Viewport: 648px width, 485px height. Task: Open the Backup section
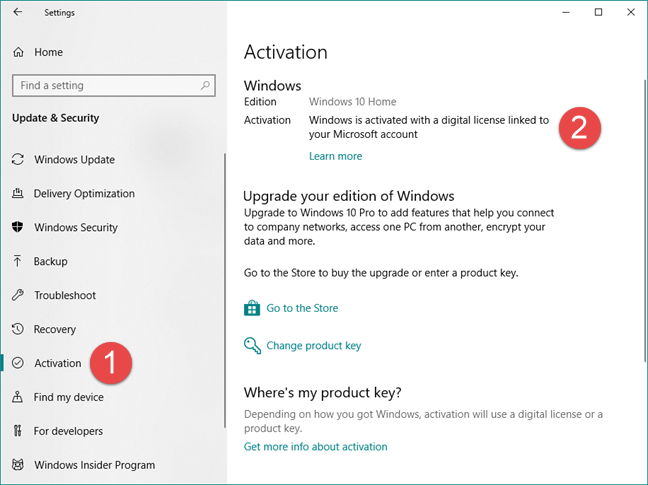pos(50,261)
